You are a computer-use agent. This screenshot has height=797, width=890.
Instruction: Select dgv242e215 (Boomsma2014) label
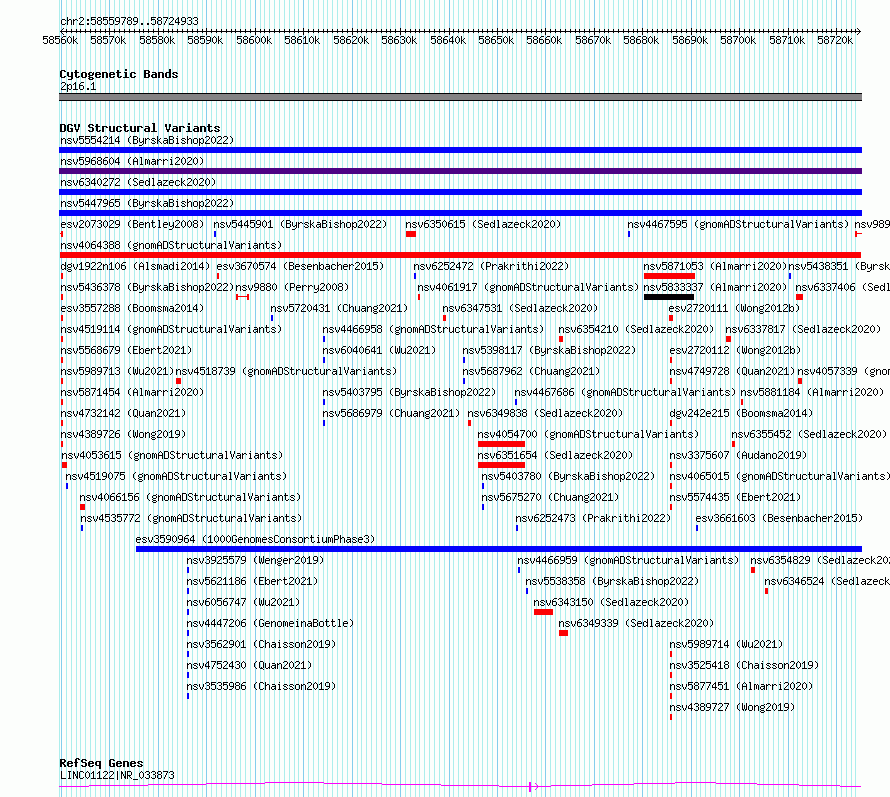(741, 413)
